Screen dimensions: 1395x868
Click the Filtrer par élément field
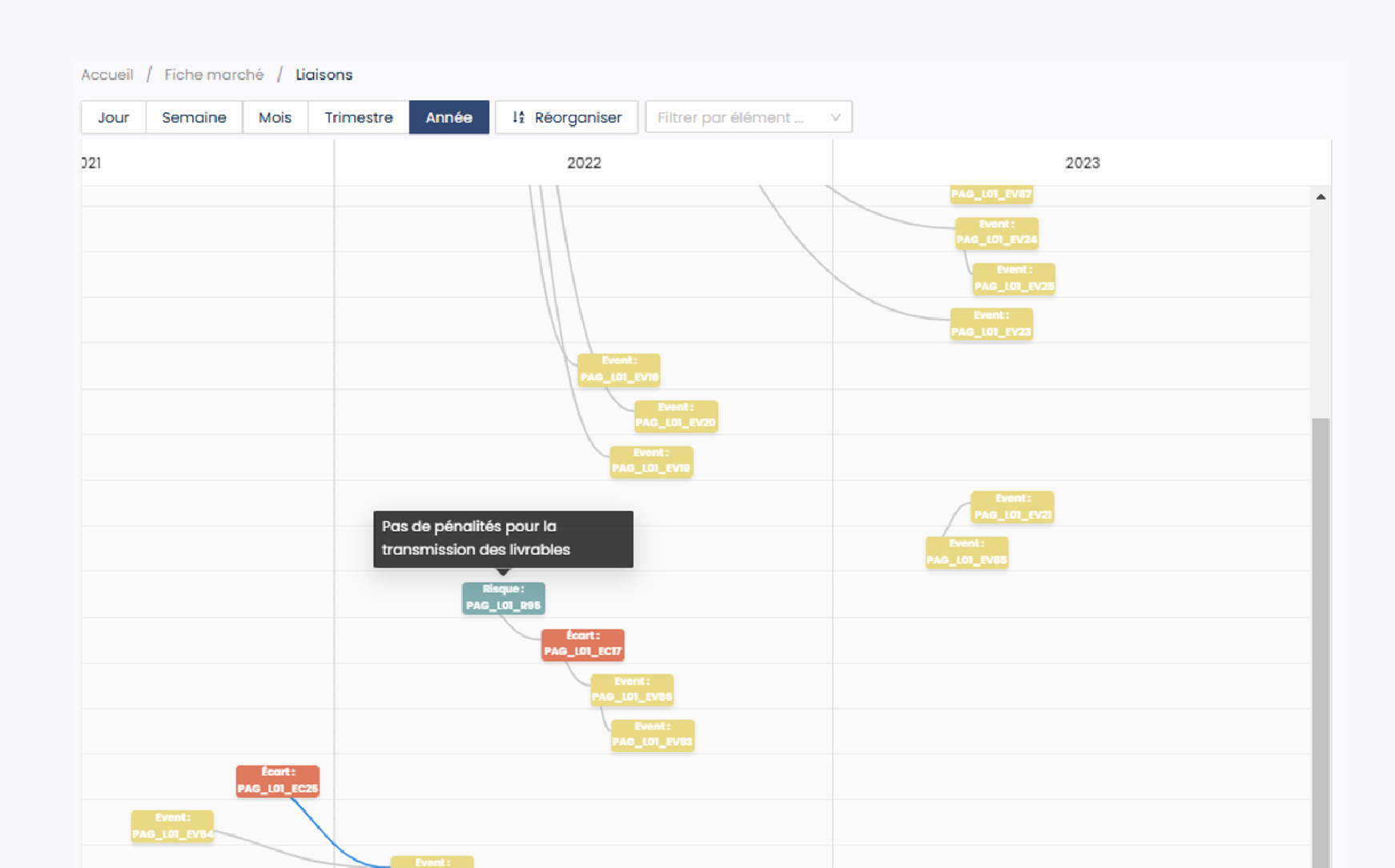coord(737,117)
